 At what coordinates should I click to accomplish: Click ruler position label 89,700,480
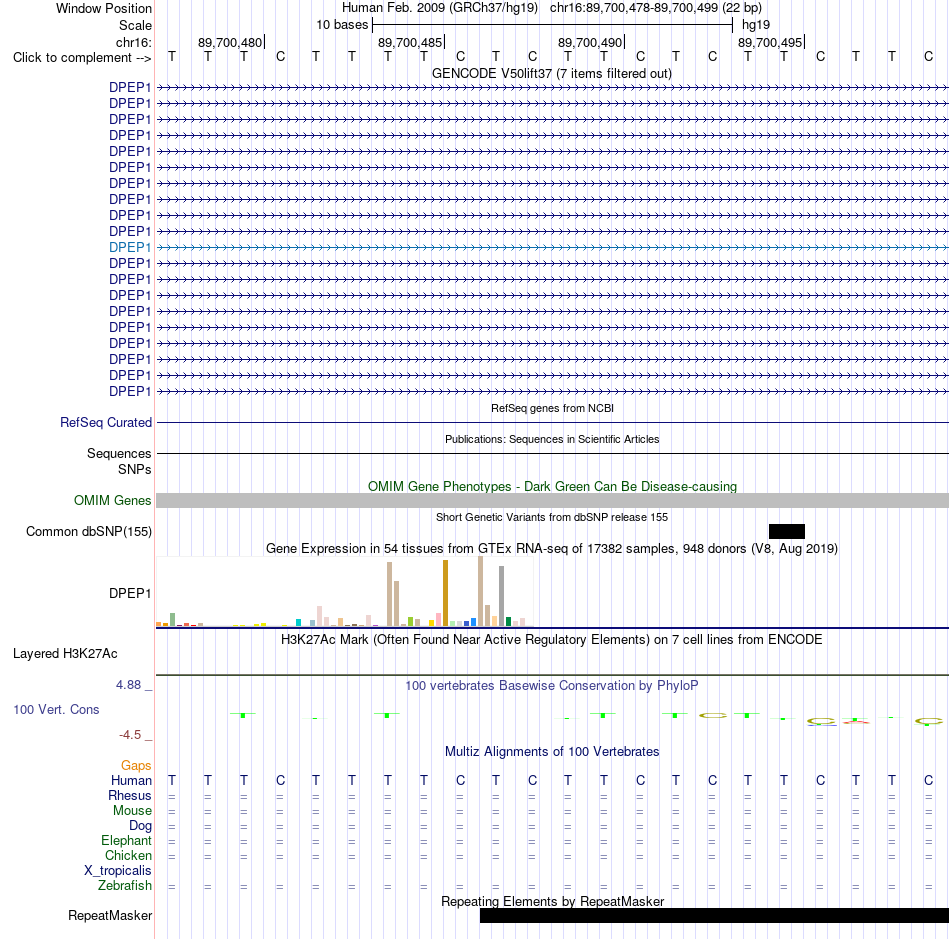[x=230, y=42]
